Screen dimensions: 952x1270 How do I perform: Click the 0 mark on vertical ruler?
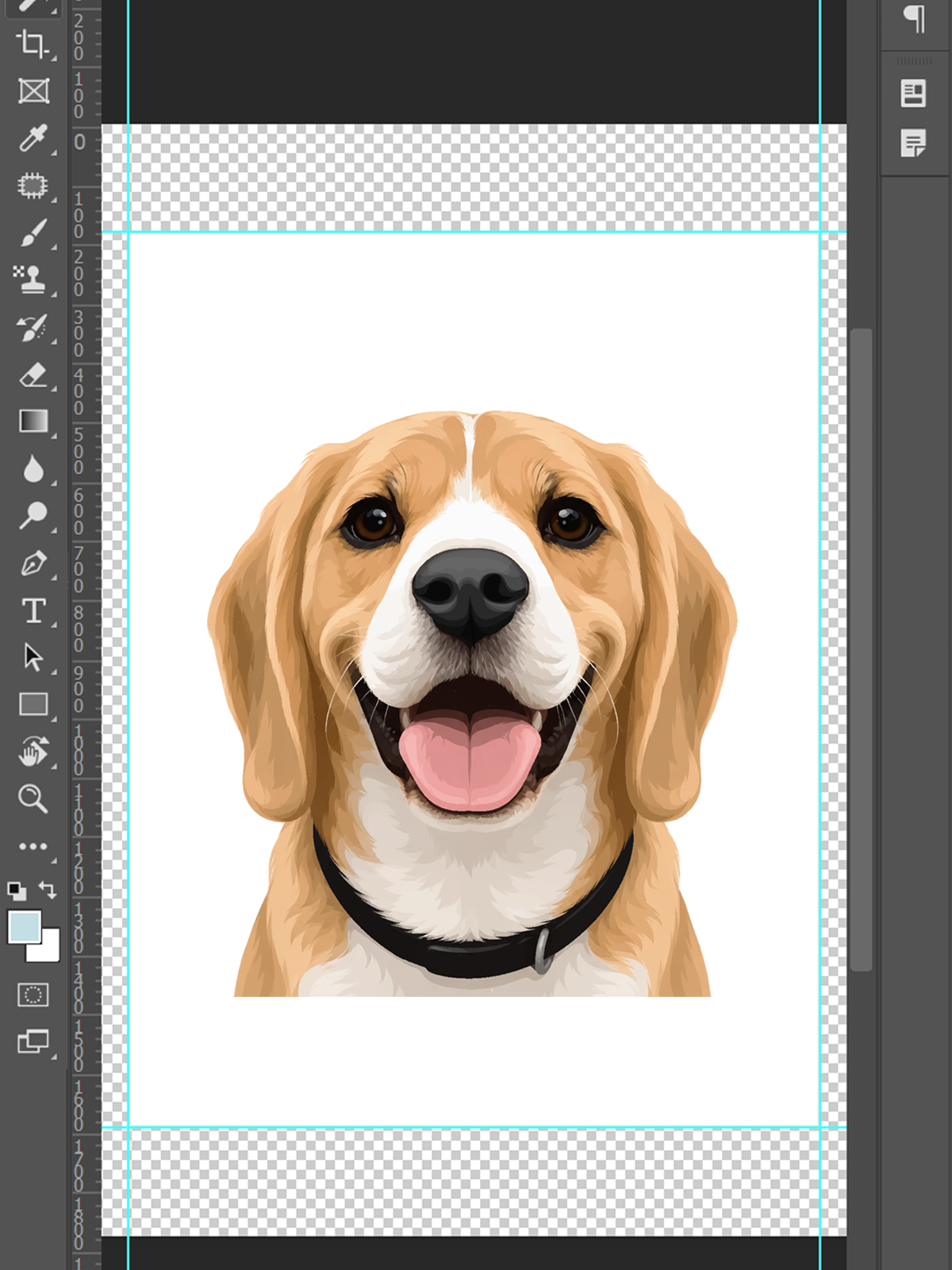pyautogui.click(x=79, y=142)
